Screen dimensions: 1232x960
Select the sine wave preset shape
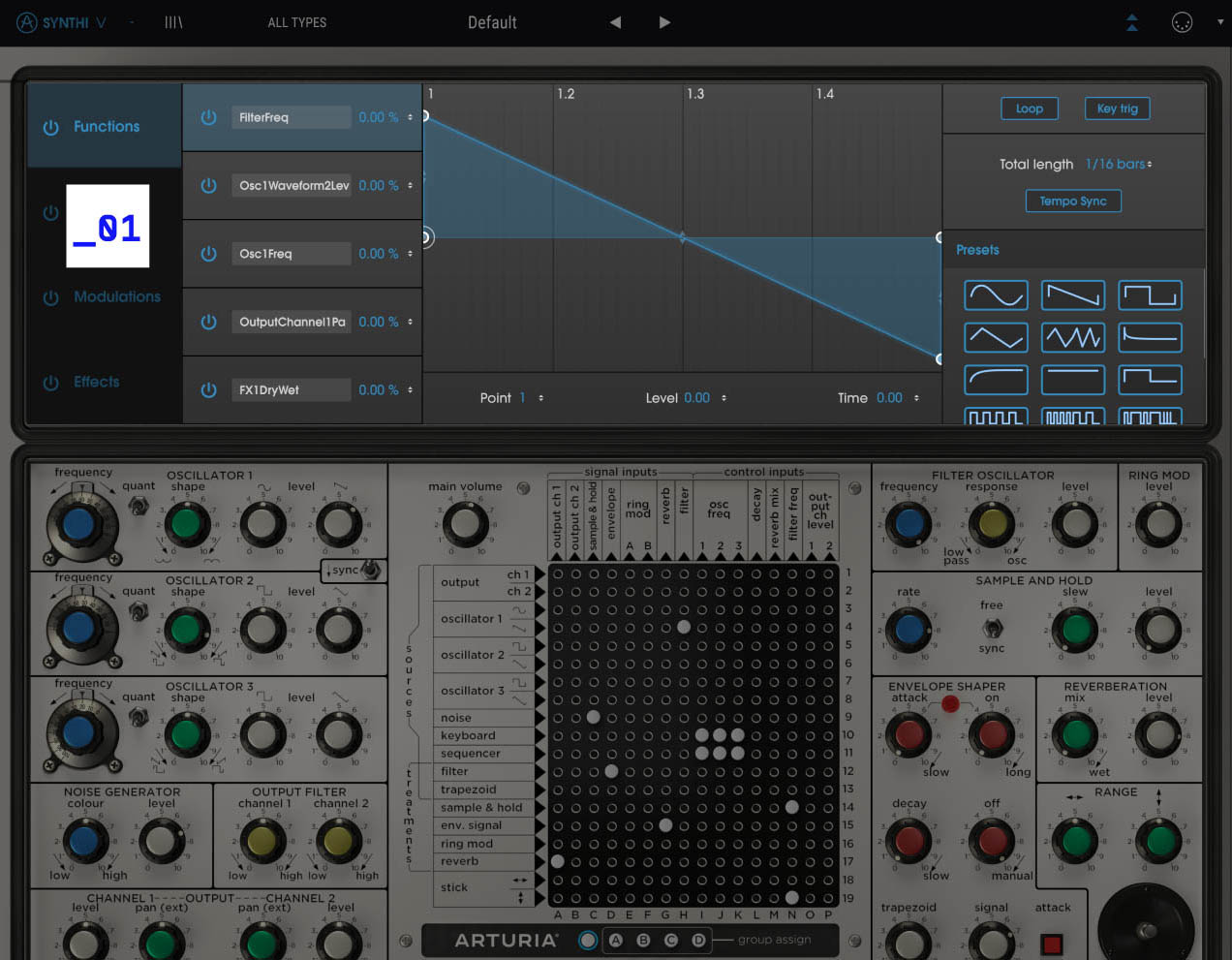click(995, 295)
